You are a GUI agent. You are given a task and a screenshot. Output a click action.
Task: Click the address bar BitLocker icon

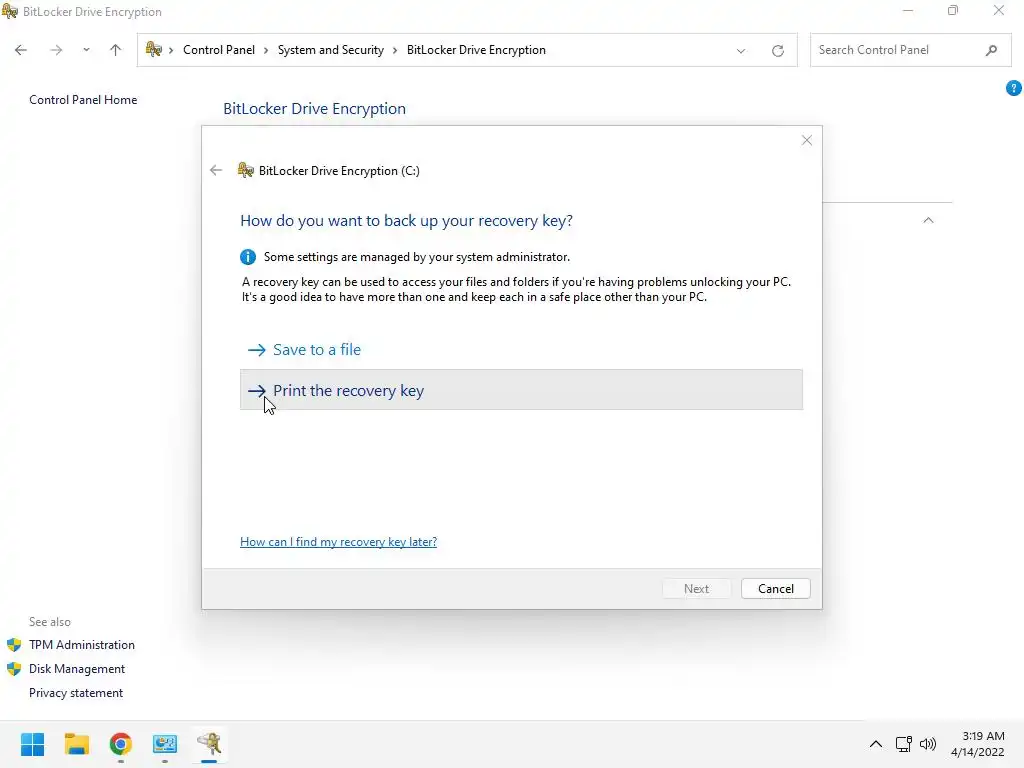click(154, 50)
